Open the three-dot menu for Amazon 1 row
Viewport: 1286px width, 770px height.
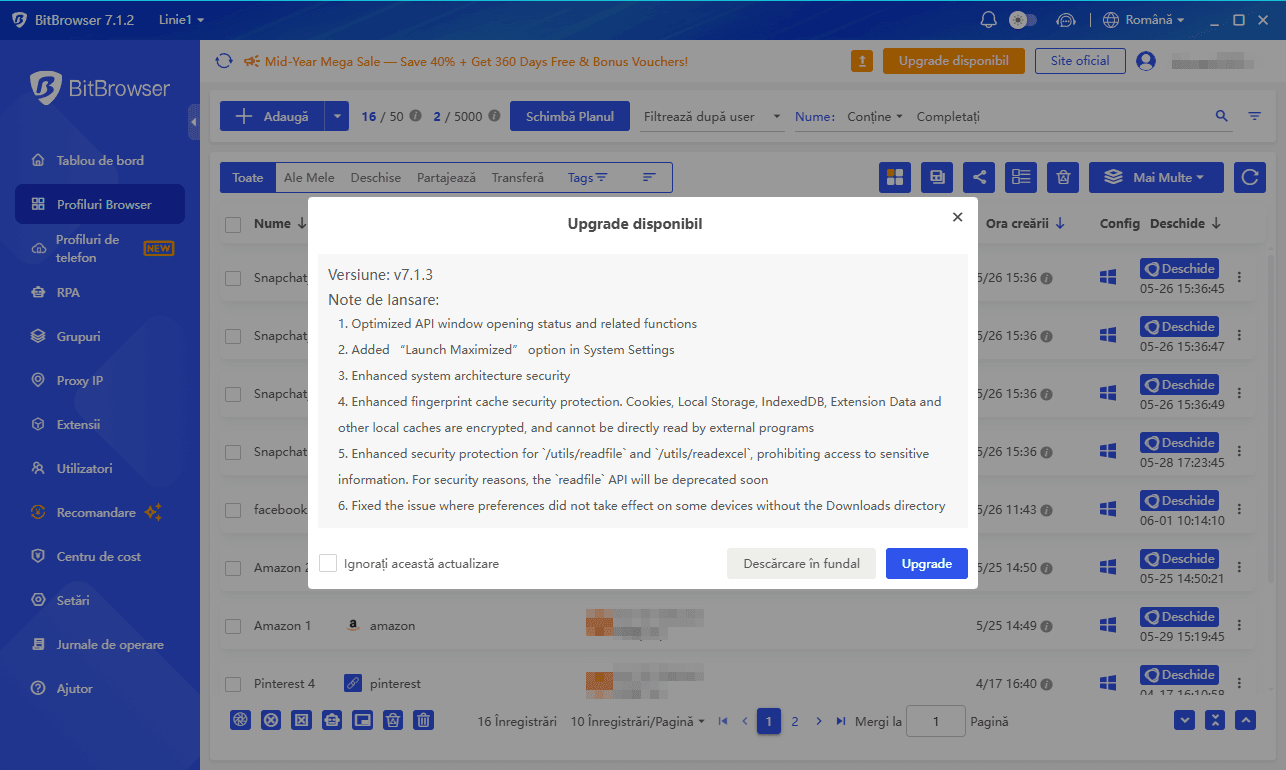point(1240,626)
